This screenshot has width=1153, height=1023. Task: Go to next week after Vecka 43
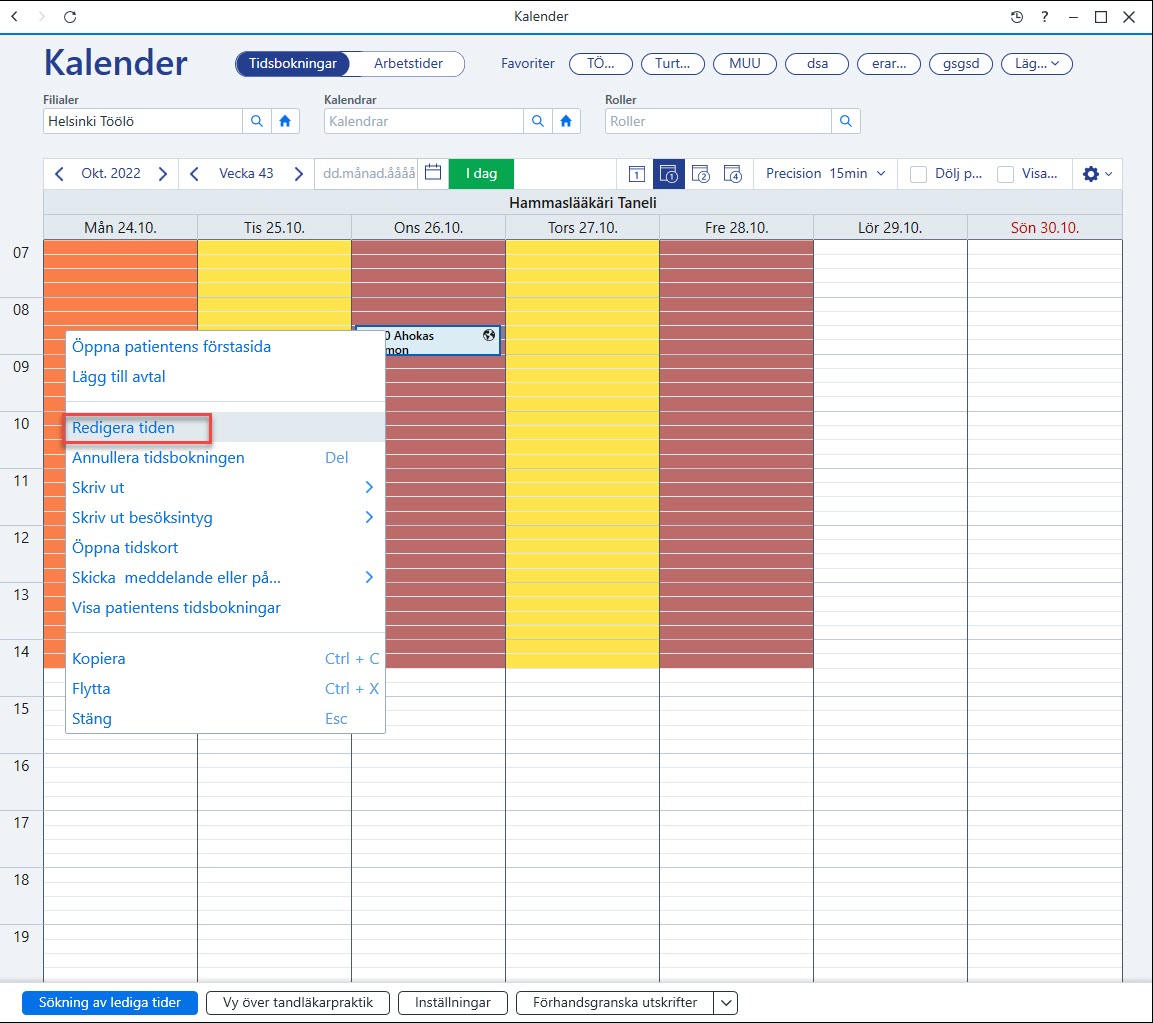[299, 174]
